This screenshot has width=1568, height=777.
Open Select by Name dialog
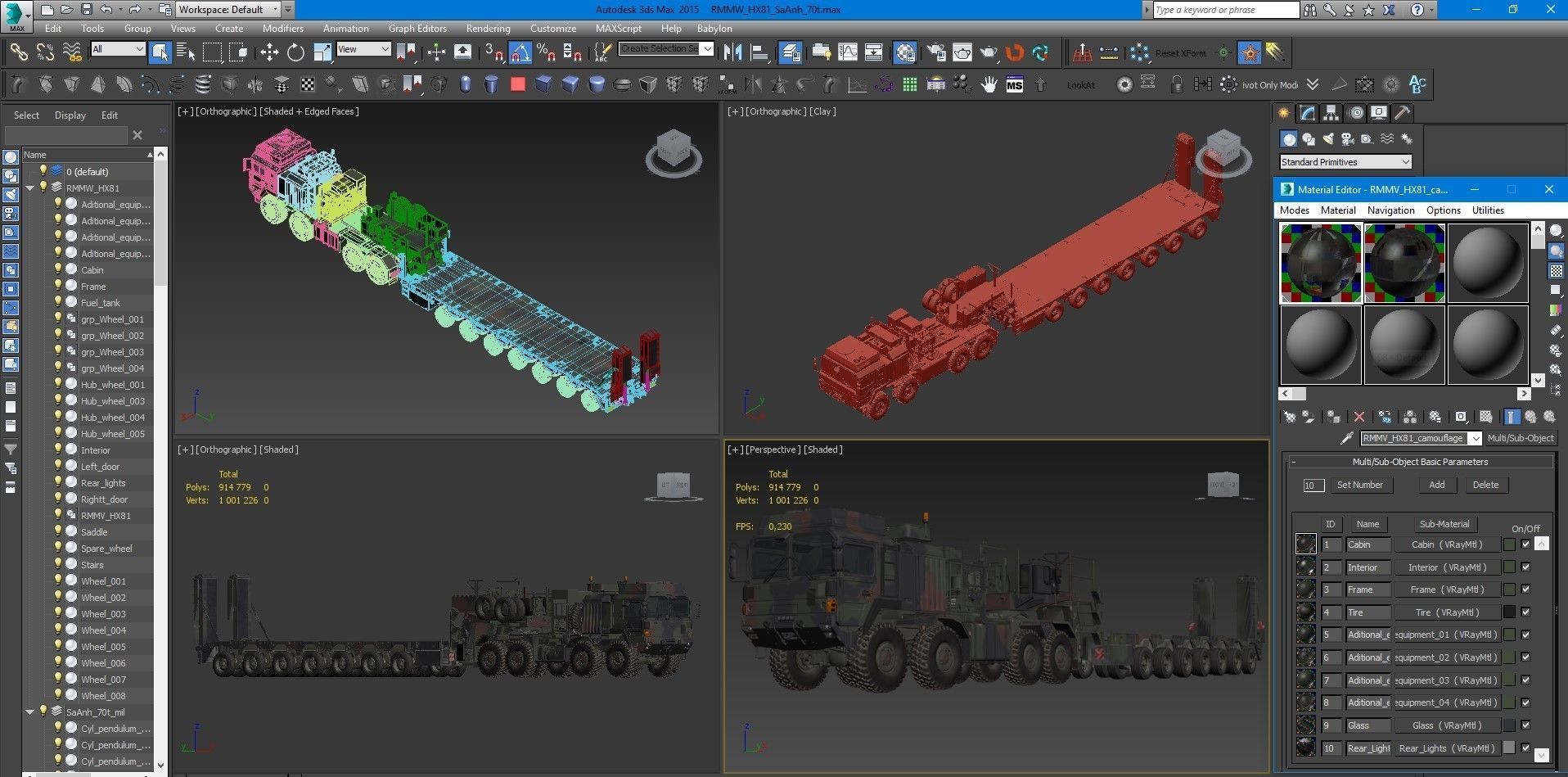coord(186,53)
